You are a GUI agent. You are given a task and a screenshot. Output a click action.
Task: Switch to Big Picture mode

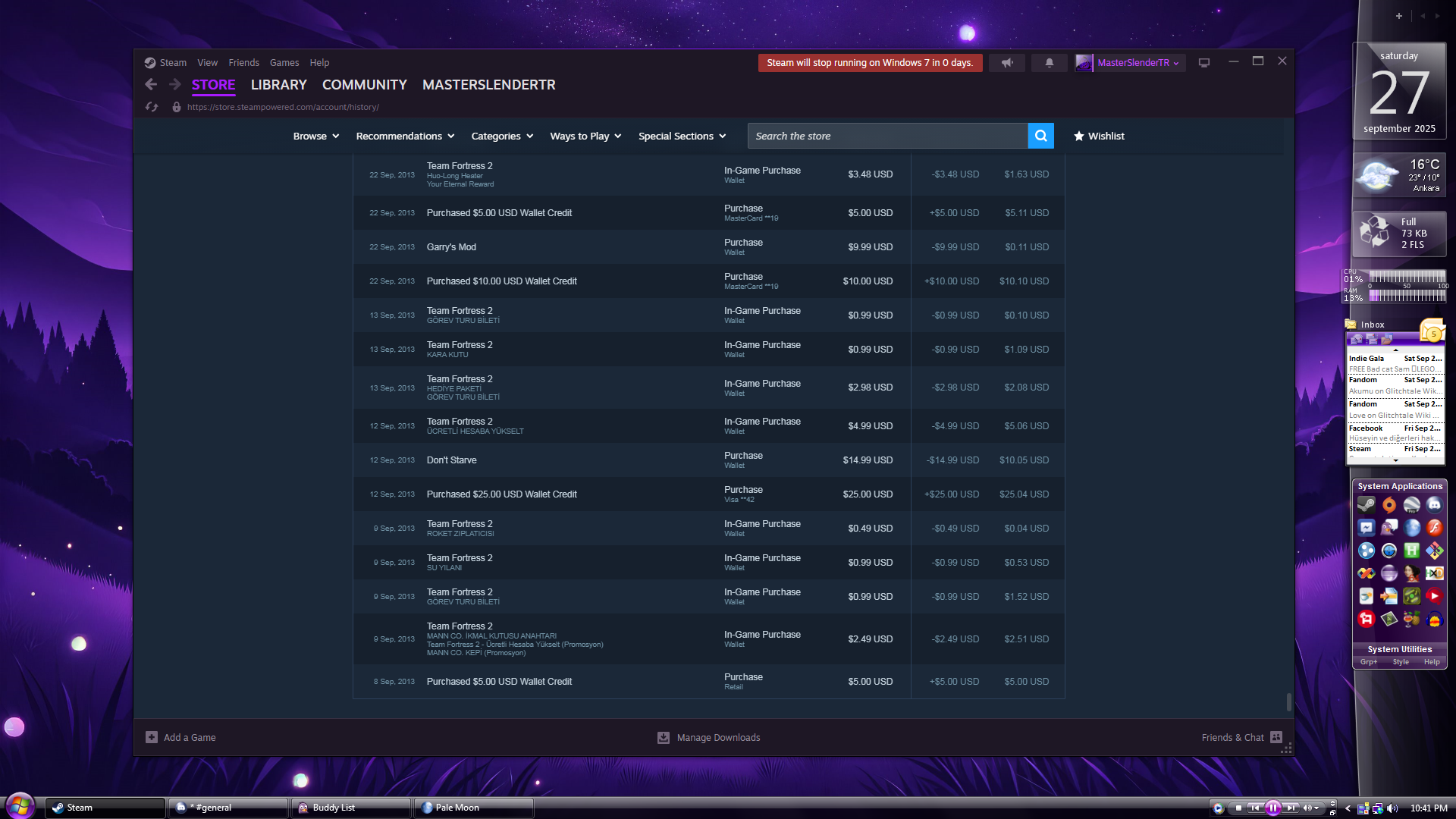pos(1204,63)
